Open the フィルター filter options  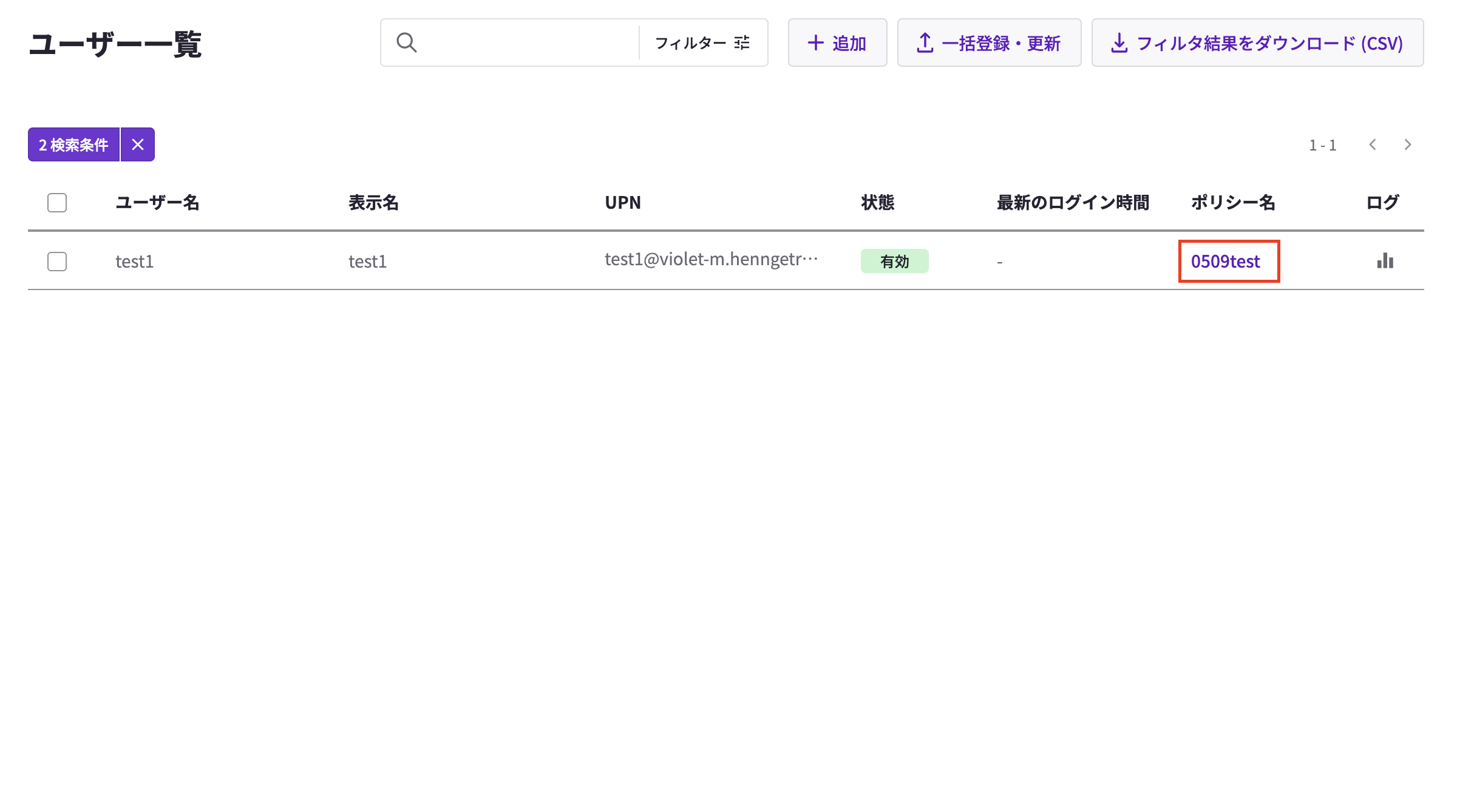[702, 42]
